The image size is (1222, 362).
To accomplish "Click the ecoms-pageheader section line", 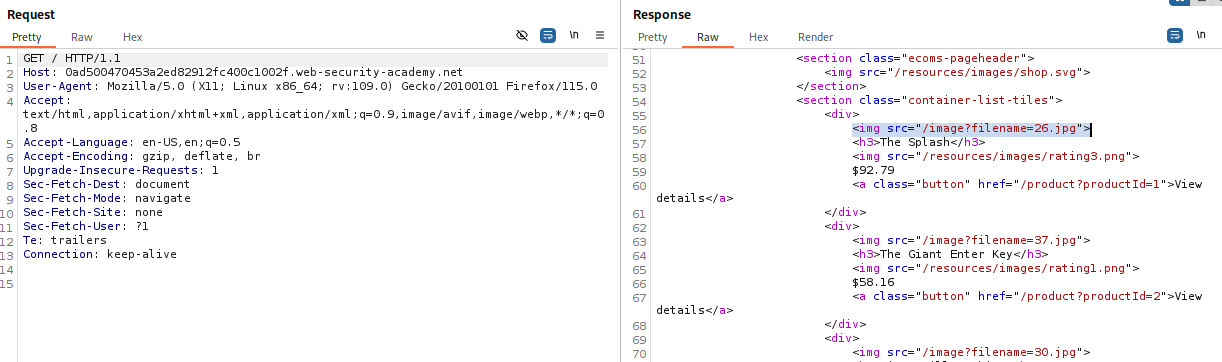I will pyautogui.click(x=916, y=59).
